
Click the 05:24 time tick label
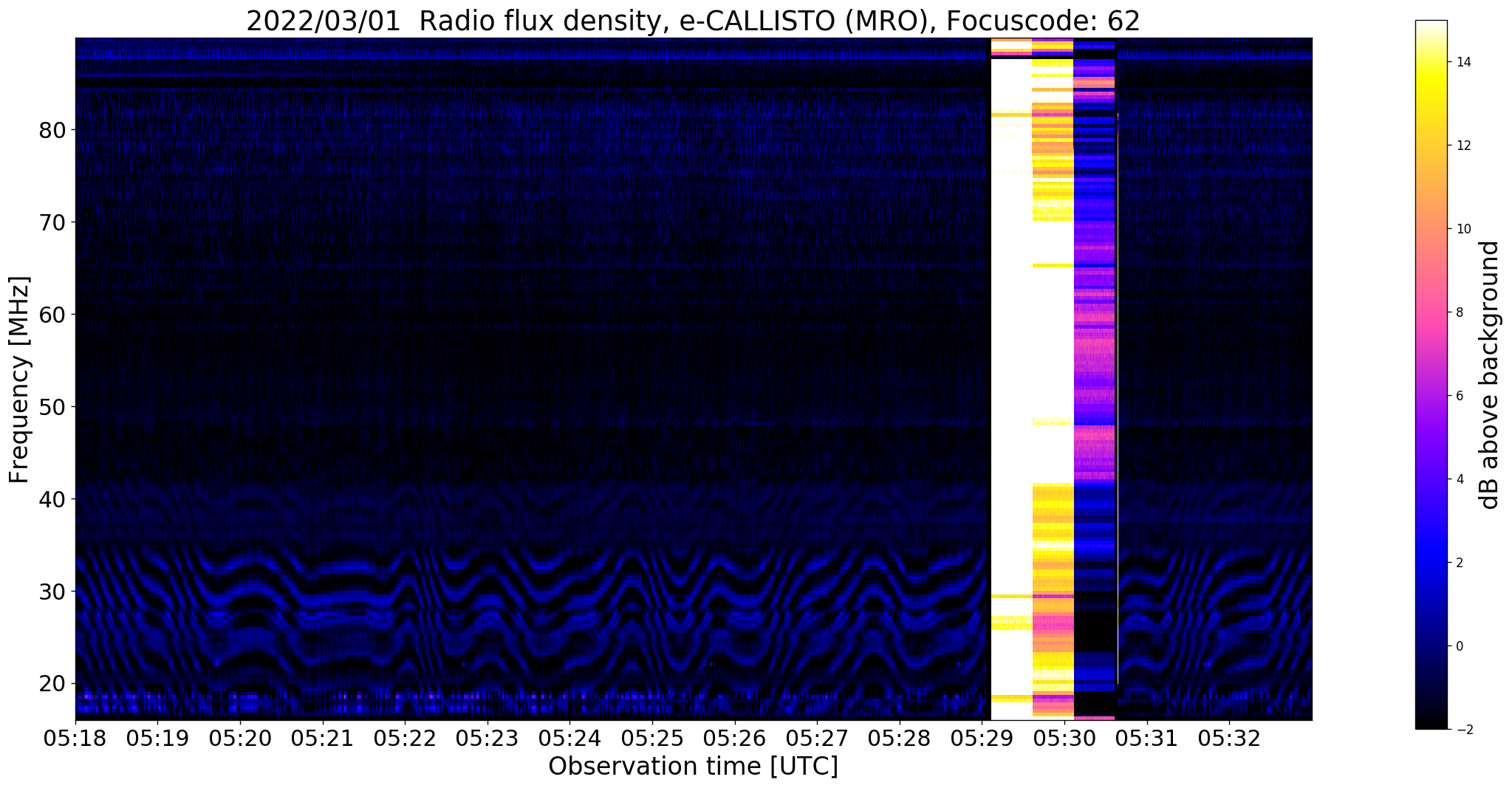(x=569, y=738)
